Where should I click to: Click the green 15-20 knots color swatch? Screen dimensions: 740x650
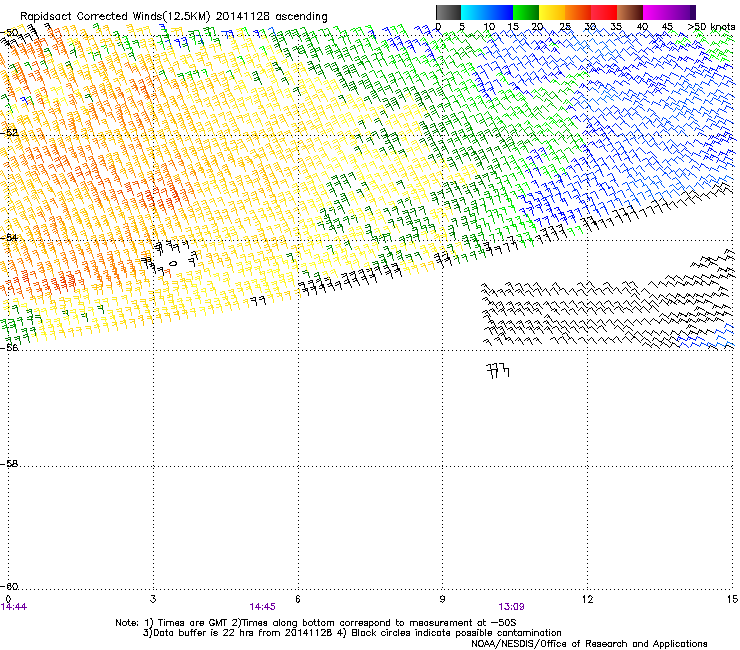[526, 12]
